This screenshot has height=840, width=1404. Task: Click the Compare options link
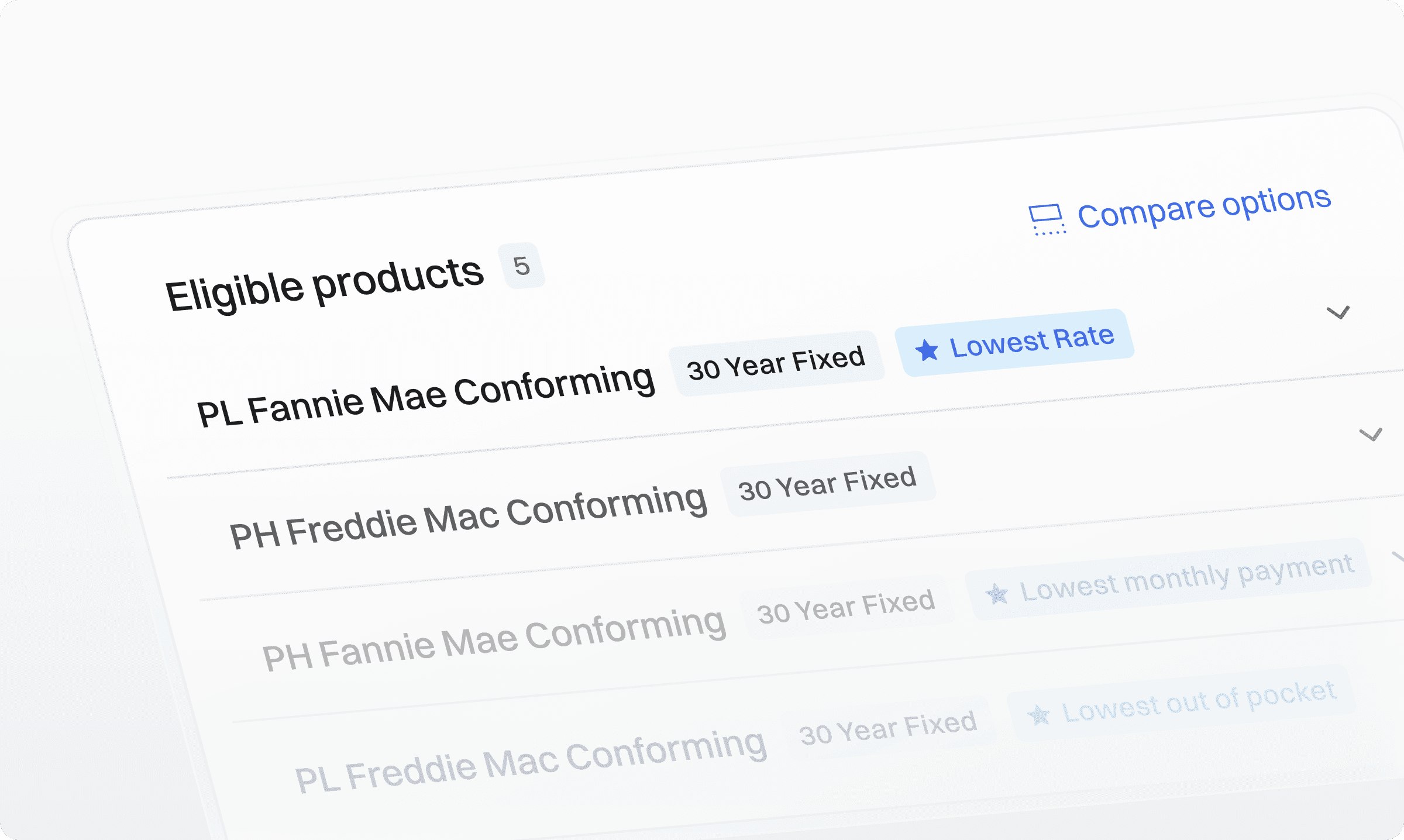click(x=1204, y=207)
